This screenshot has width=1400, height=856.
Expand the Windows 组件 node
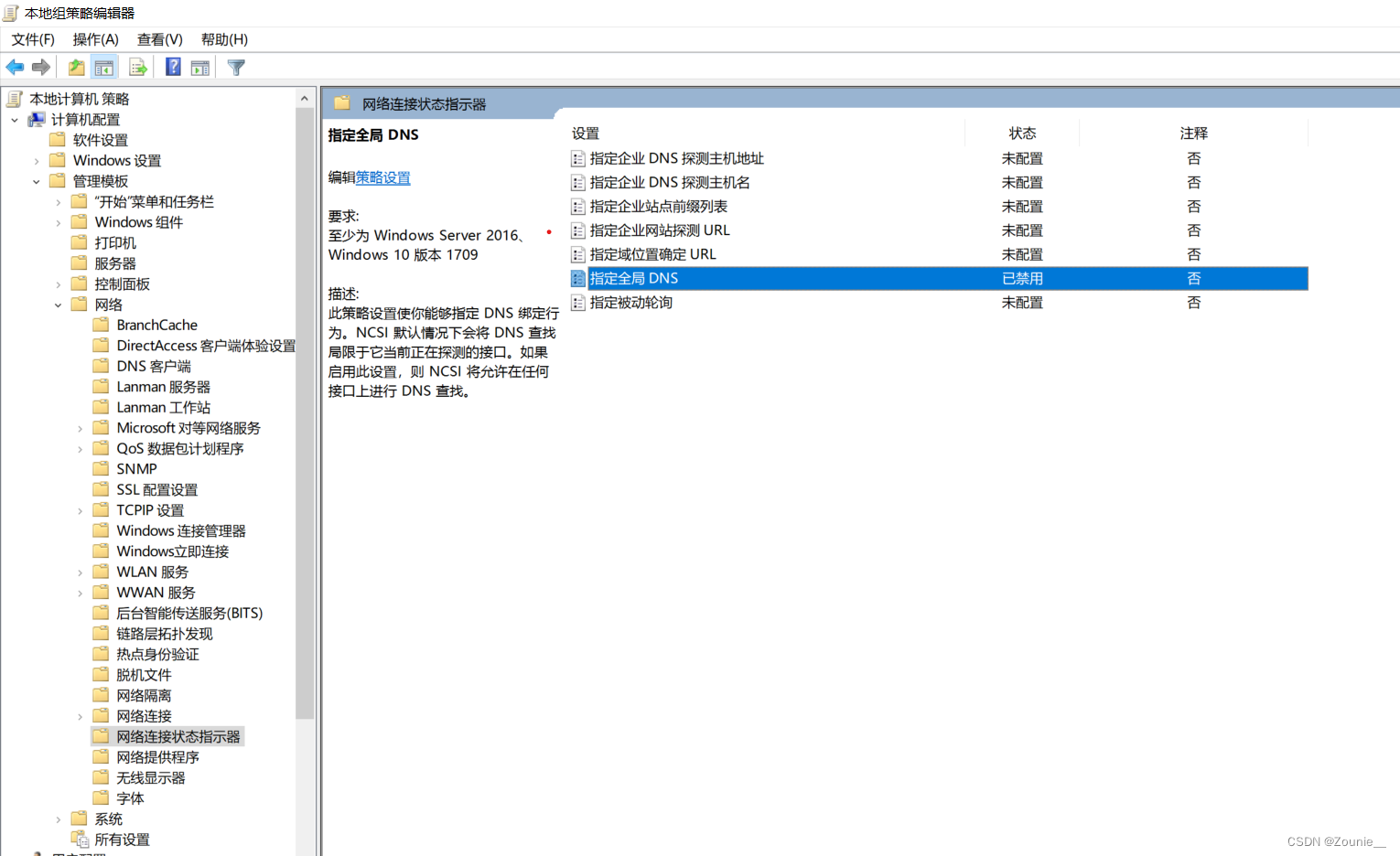(x=59, y=222)
